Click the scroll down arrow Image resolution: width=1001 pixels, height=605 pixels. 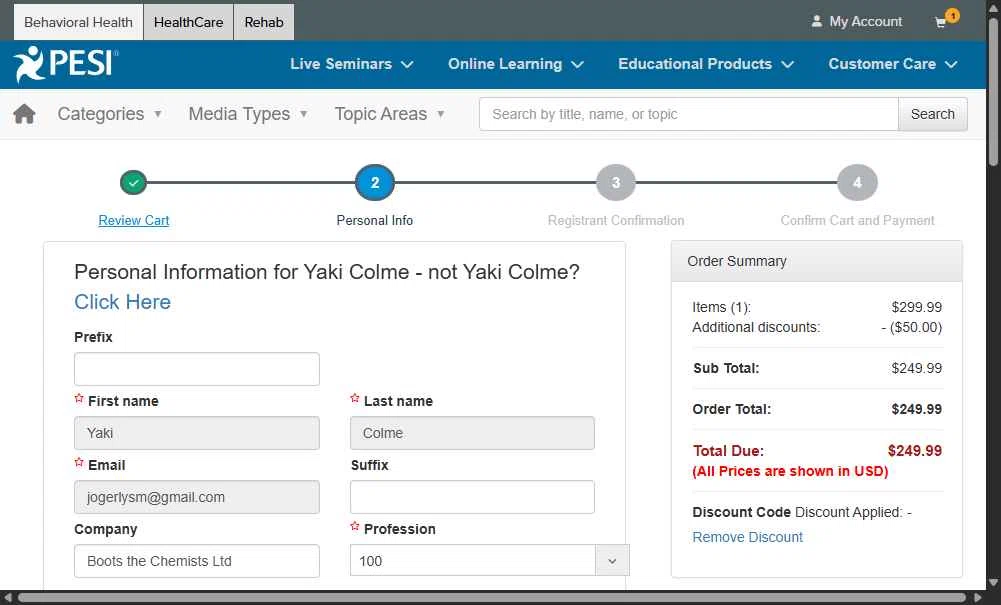[993, 583]
